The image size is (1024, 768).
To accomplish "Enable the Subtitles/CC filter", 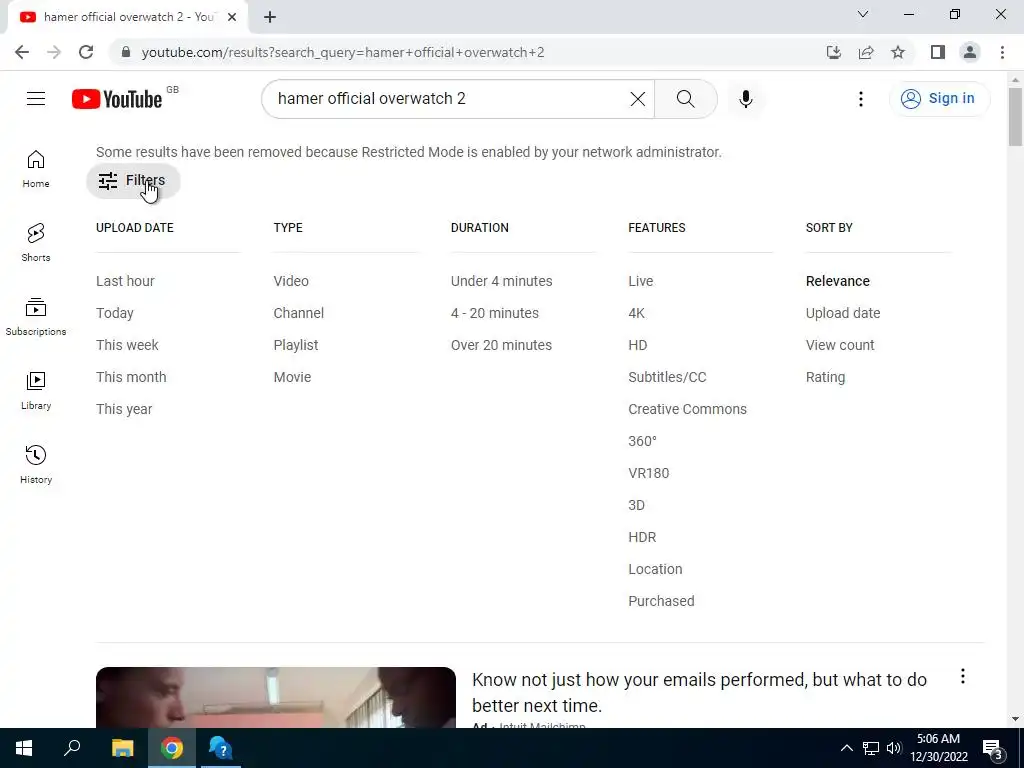I will 667,377.
